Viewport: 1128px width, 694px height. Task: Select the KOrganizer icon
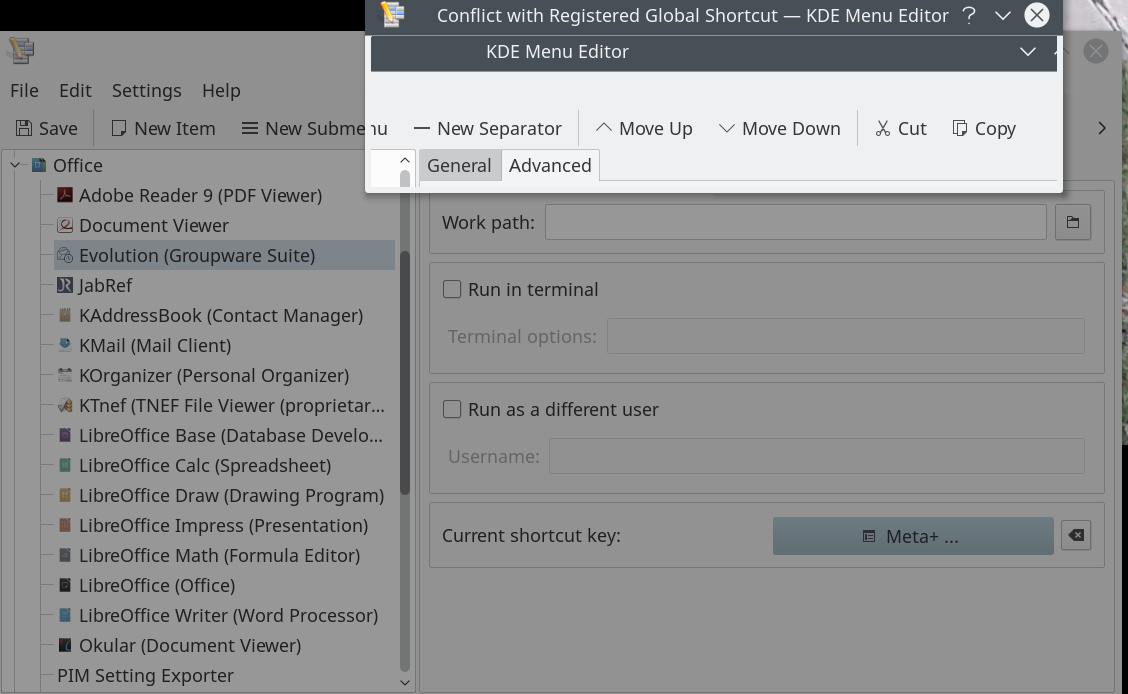tap(65, 375)
